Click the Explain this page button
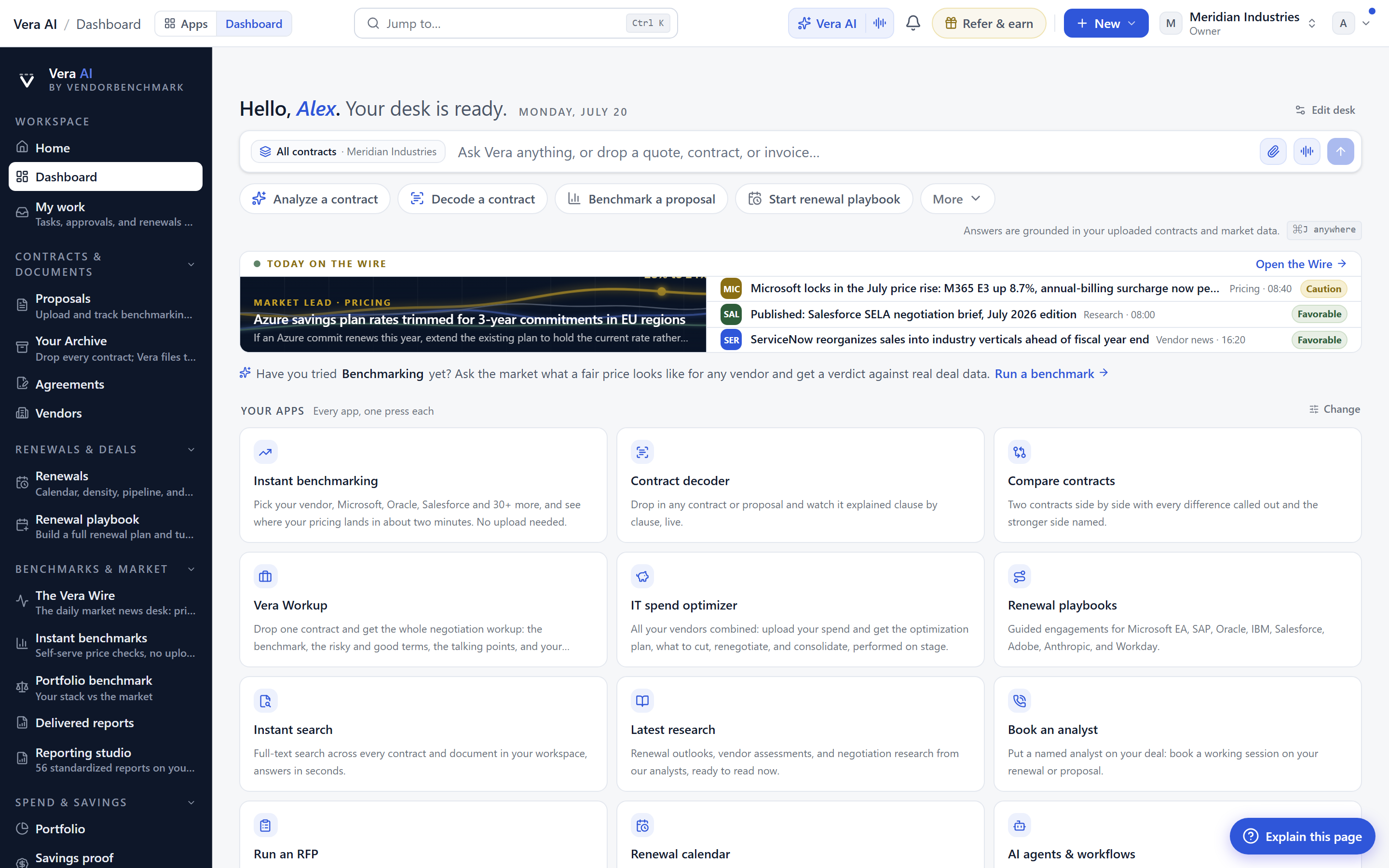1389x868 pixels. pos(1302,837)
